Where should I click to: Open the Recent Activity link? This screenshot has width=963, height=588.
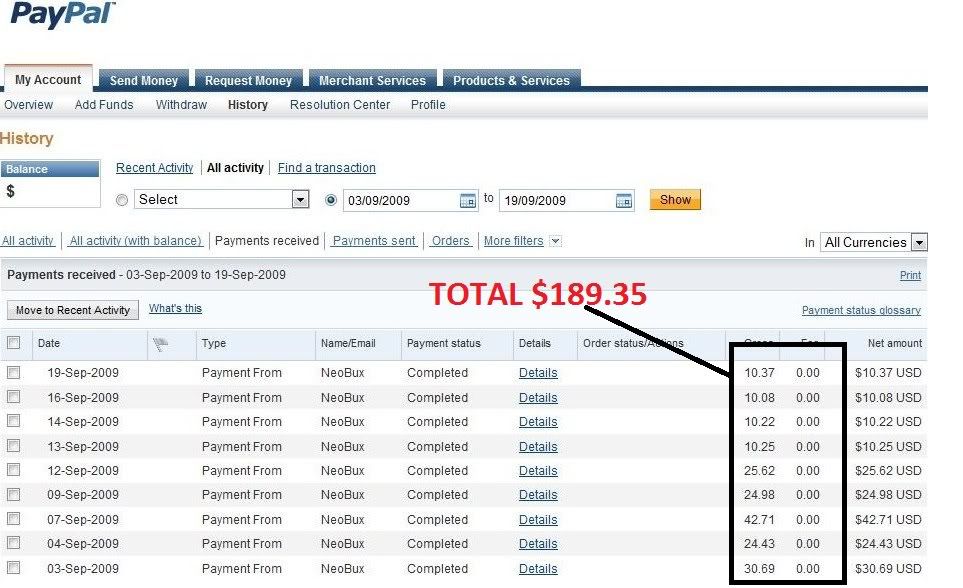[155, 168]
